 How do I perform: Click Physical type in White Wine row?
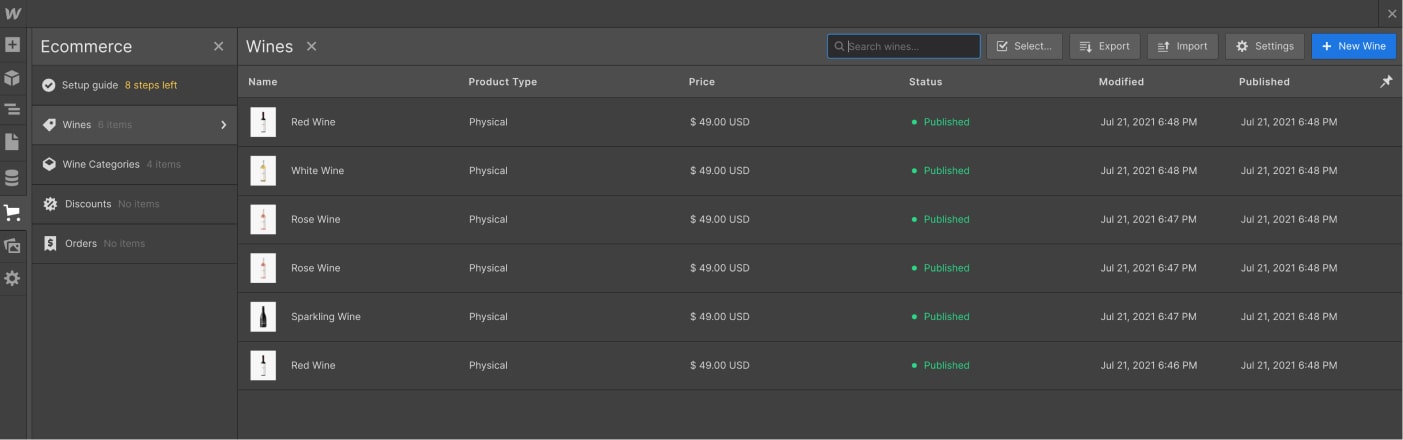point(488,171)
